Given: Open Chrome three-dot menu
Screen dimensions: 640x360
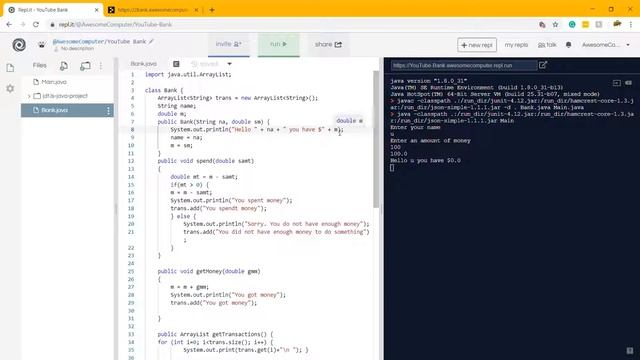Looking at the screenshot, I should (x=631, y=24).
